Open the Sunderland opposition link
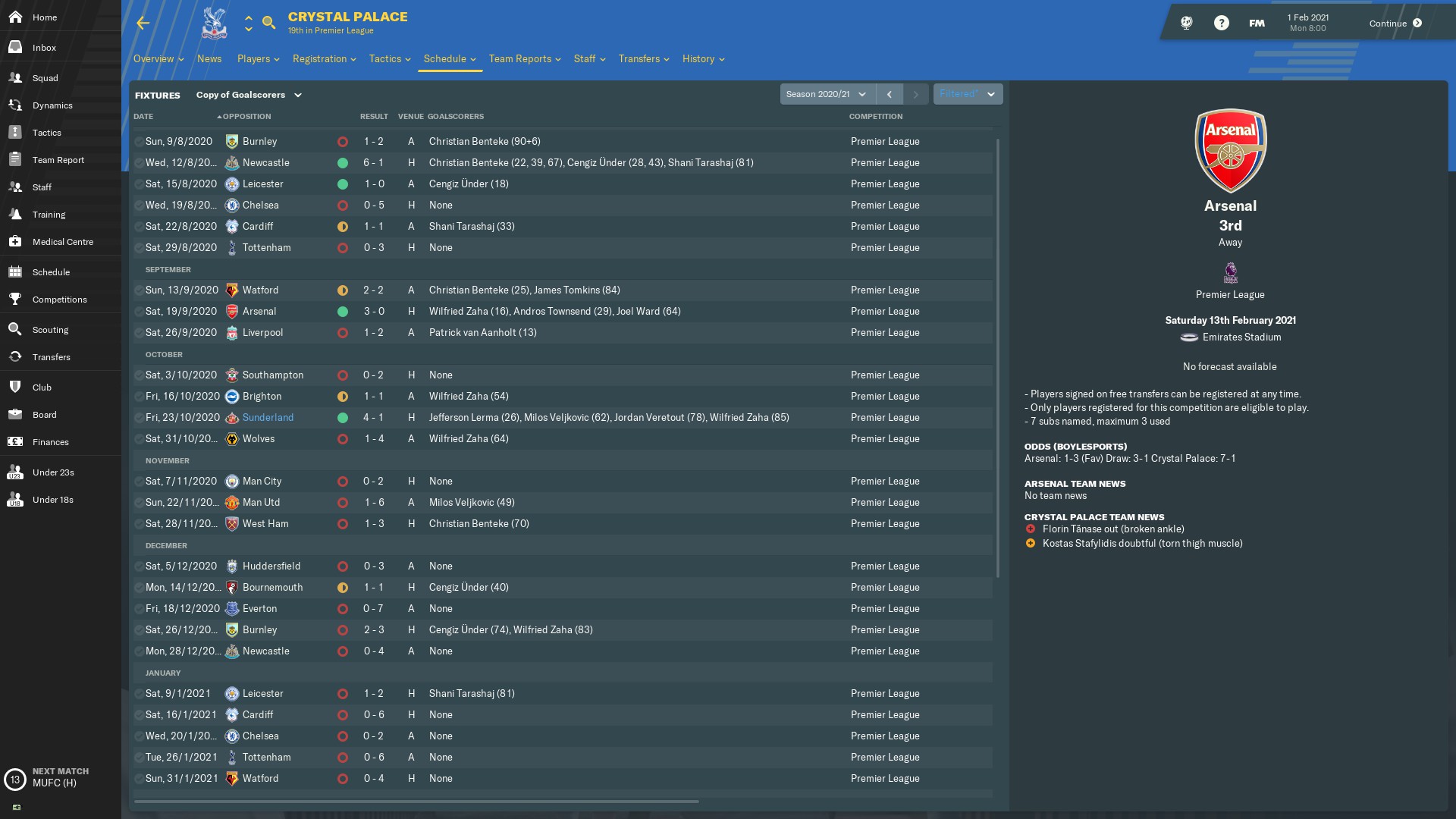Screen dimensions: 1456x819 268,418
